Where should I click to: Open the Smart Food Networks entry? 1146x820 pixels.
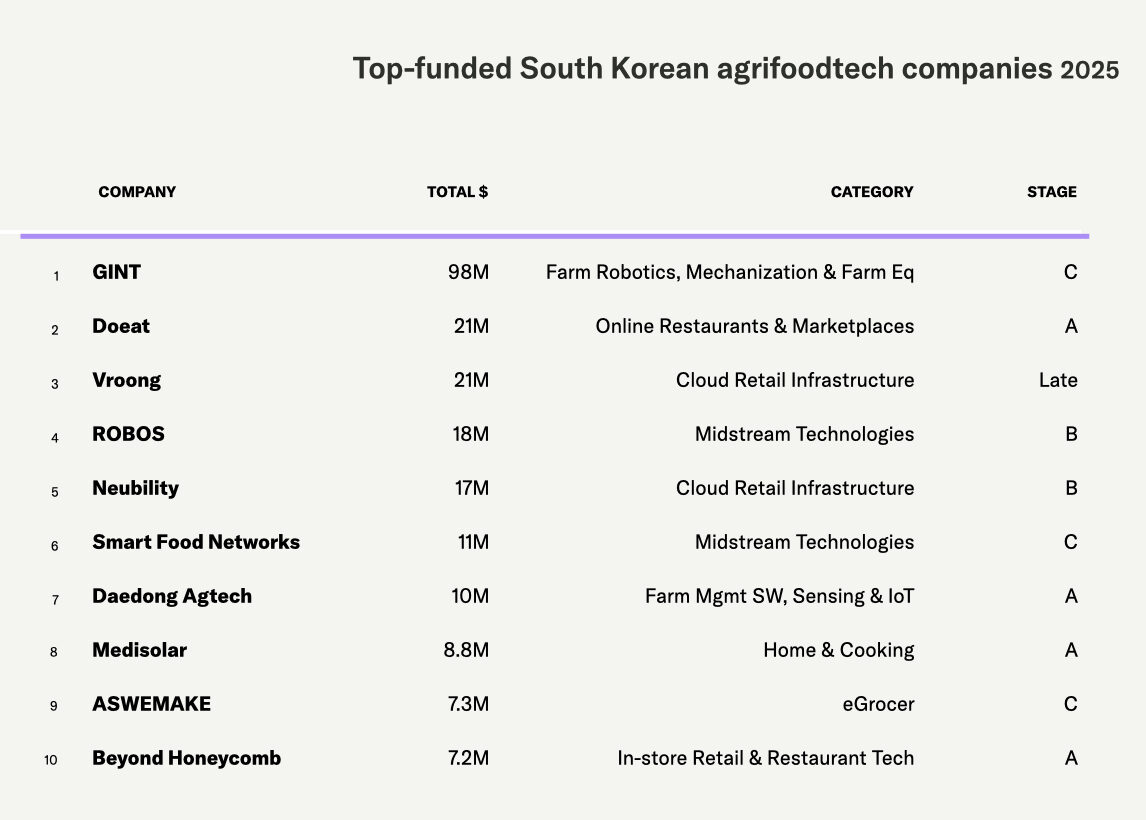[196, 542]
